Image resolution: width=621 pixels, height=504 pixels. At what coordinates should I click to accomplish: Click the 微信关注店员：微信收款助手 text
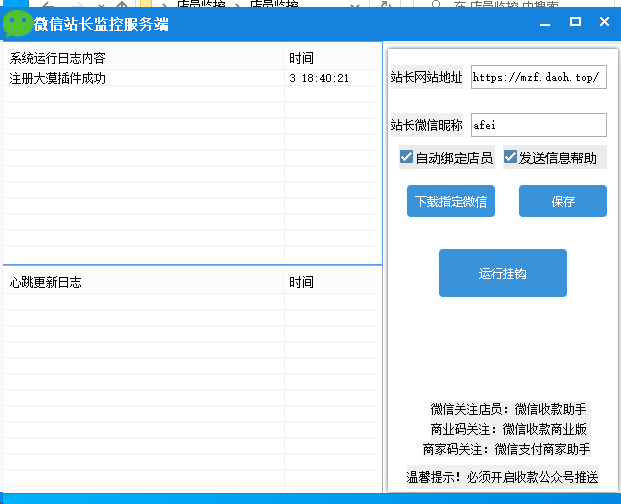pyautogui.click(x=509, y=409)
